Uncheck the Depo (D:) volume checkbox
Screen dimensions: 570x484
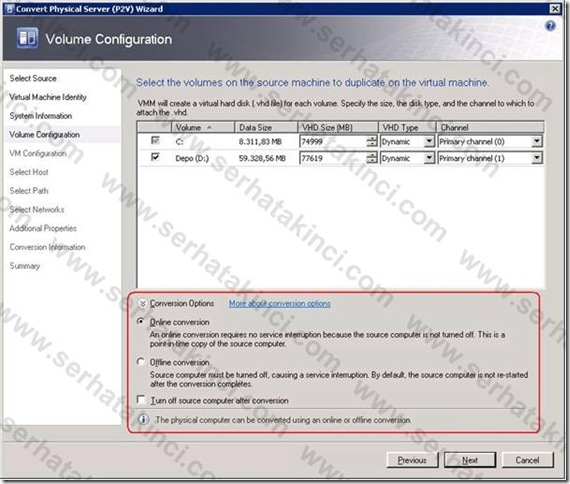click(155, 157)
